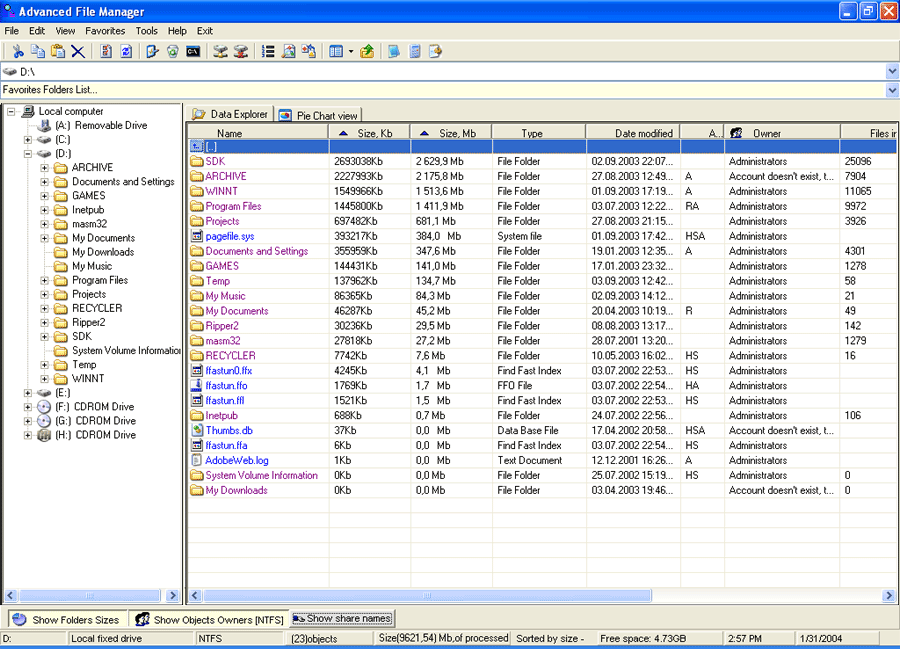Image resolution: width=900 pixels, height=649 pixels.
Task: Open the command prompt toolbar icon
Action: point(193,51)
